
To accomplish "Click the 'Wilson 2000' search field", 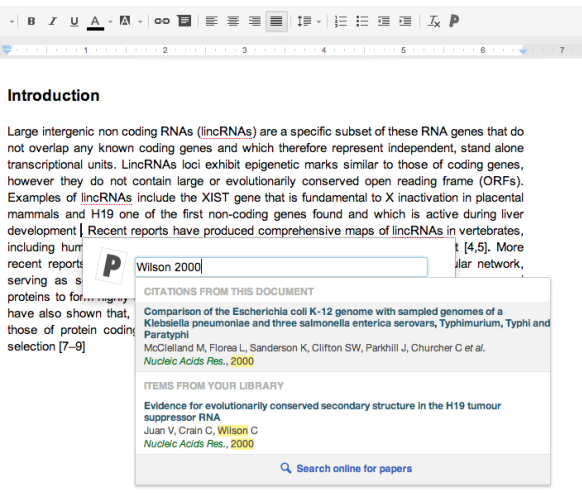I will [281, 267].
